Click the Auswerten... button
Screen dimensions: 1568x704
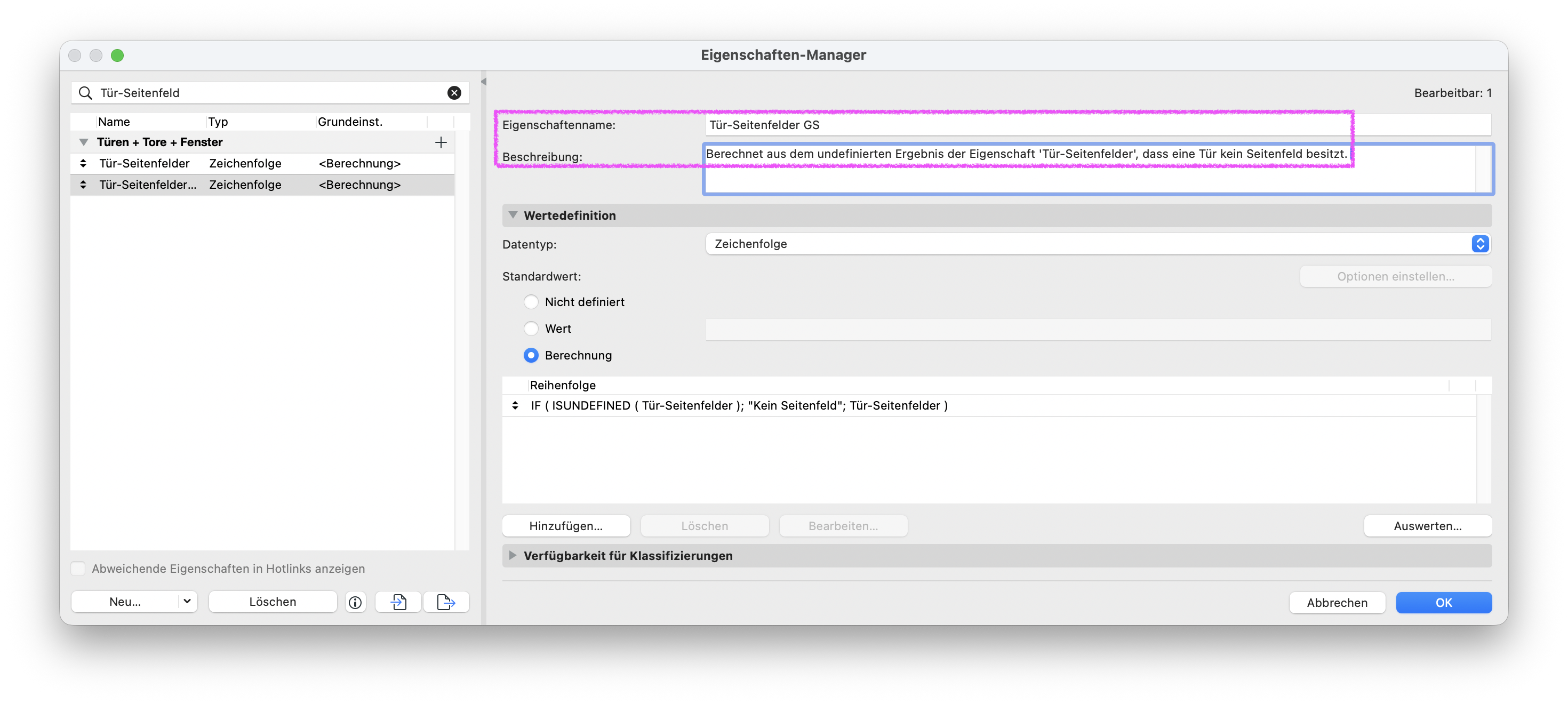[x=1427, y=526]
